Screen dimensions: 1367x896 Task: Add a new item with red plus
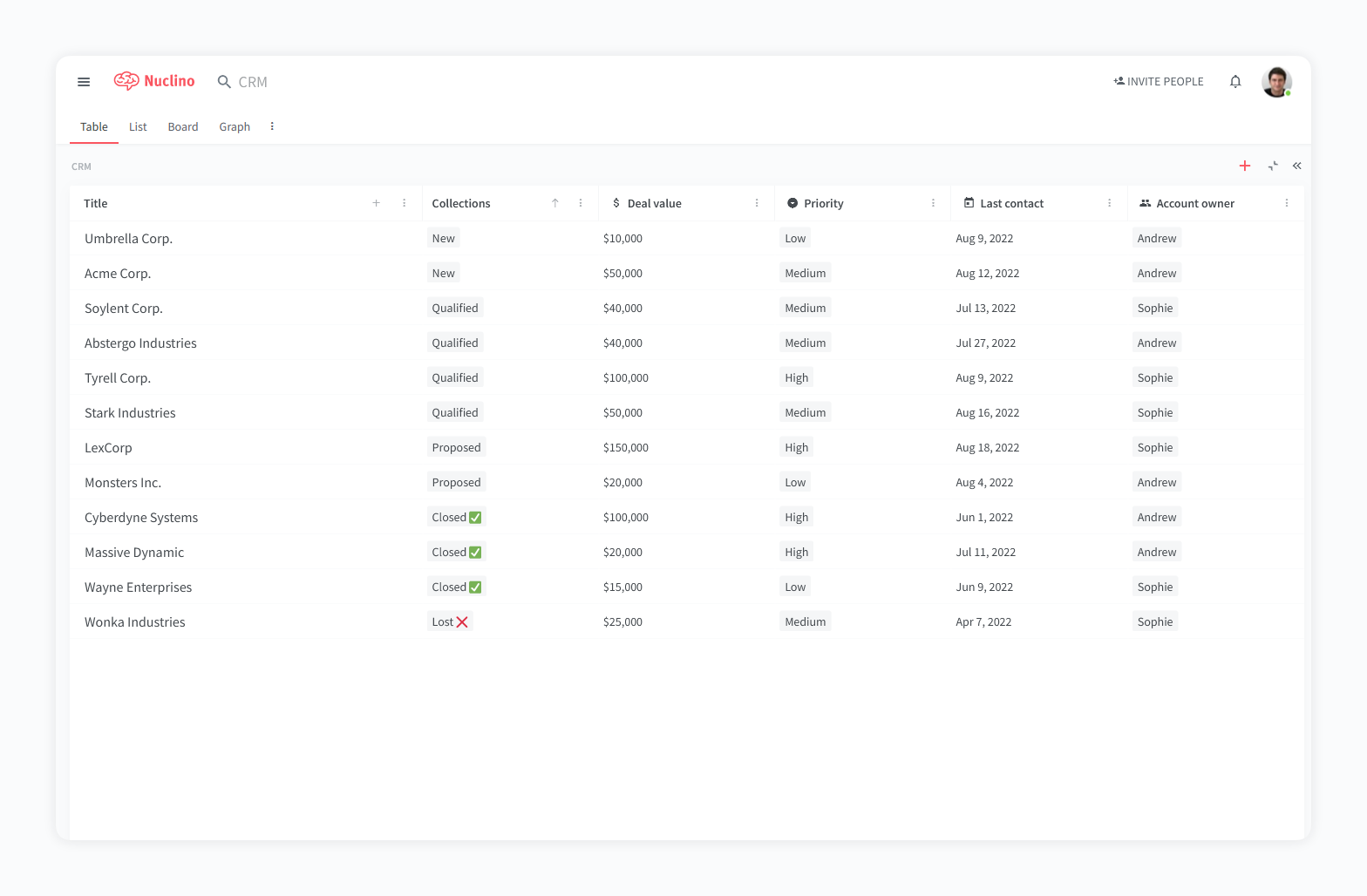pos(1245,166)
